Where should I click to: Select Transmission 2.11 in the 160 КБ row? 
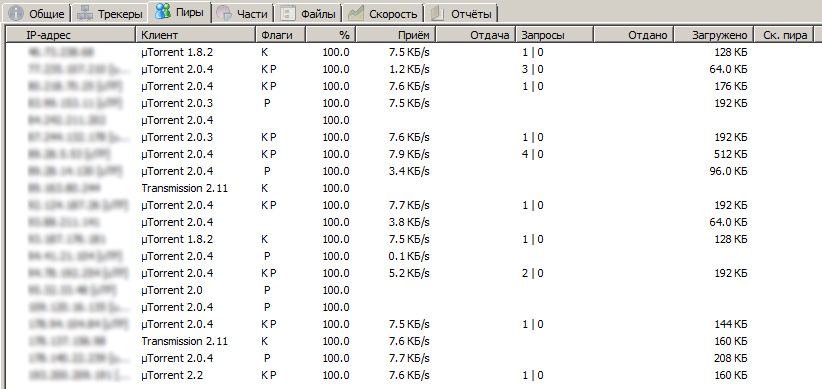(x=185, y=341)
